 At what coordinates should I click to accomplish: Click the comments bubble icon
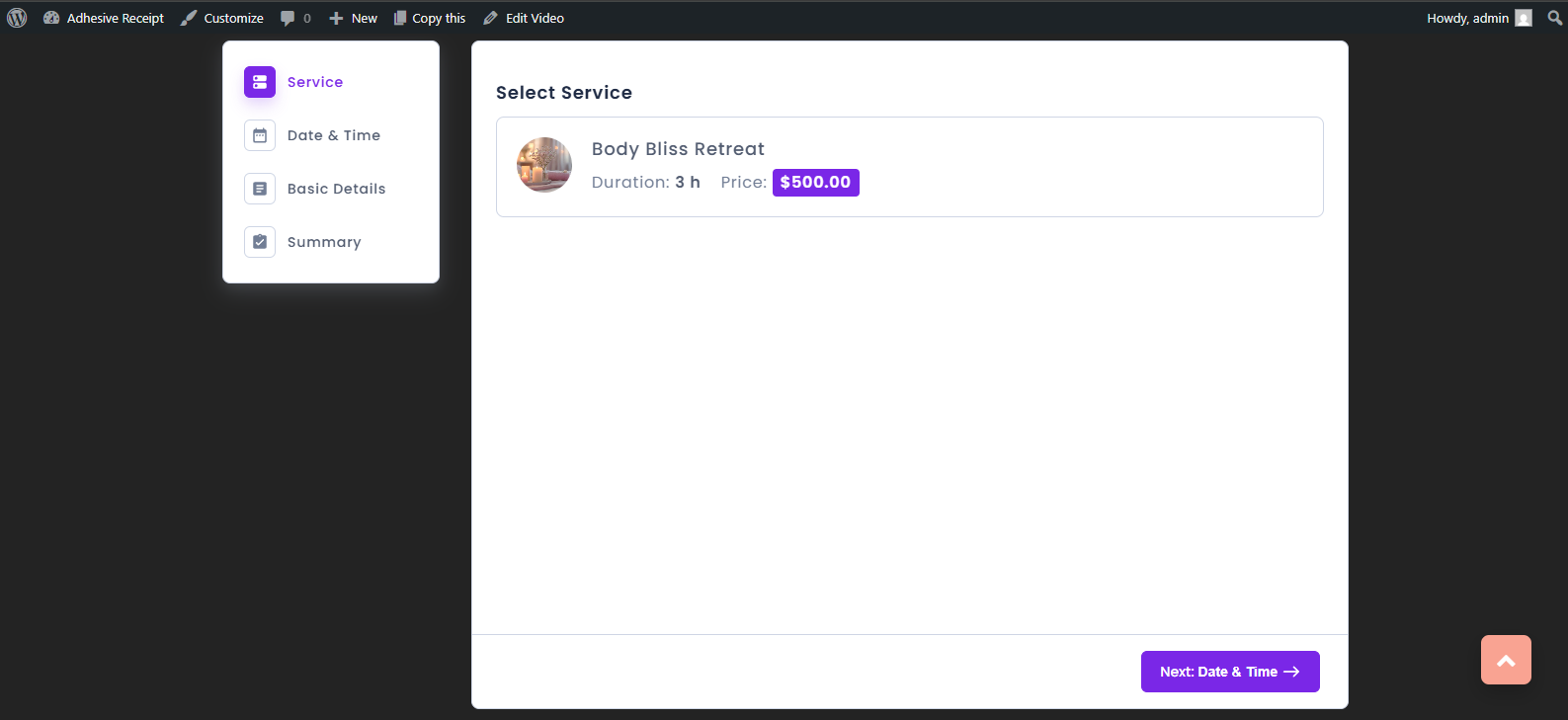pos(288,18)
